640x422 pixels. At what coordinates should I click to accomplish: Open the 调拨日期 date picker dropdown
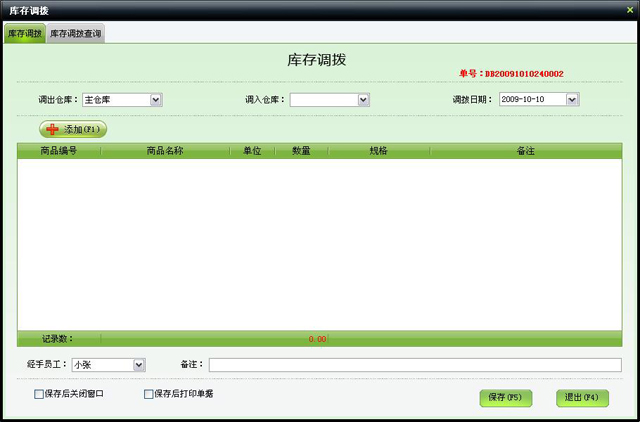pos(572,99)
